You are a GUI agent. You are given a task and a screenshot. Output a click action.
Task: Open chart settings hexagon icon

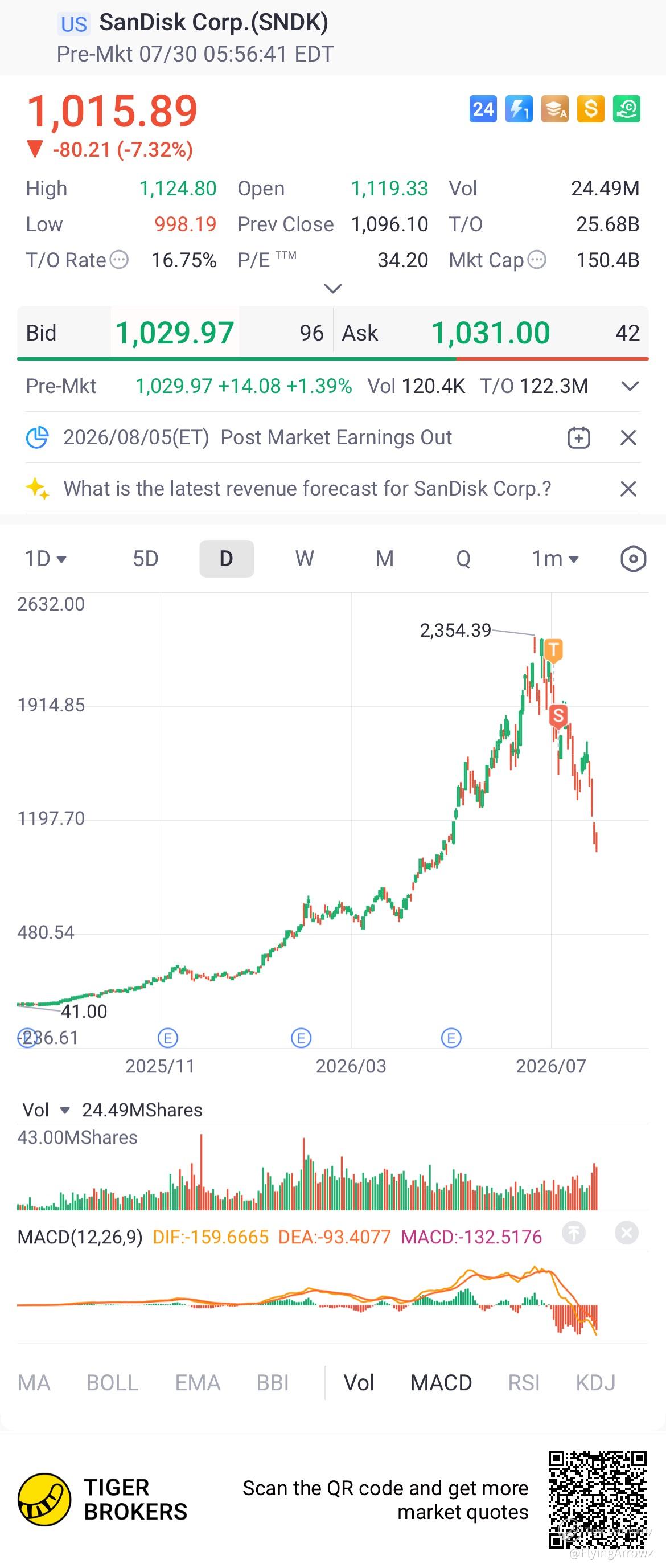click(633, 559)
